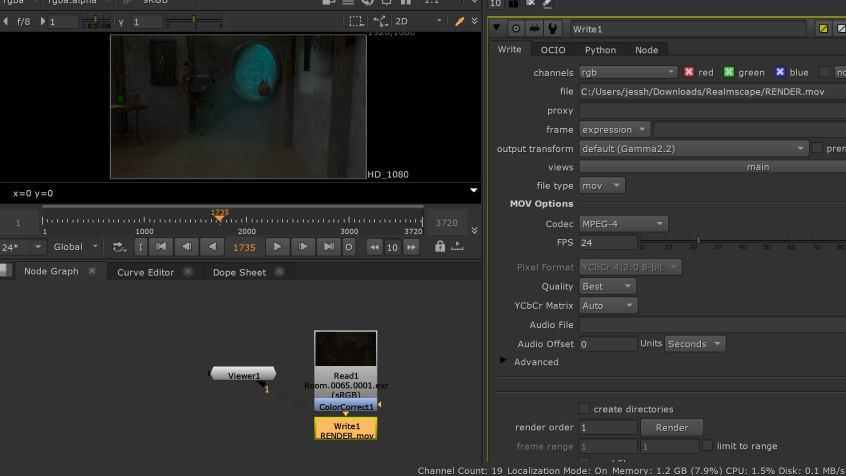Click the Write1 node tile-color yellow swatch

pos(823,29)
